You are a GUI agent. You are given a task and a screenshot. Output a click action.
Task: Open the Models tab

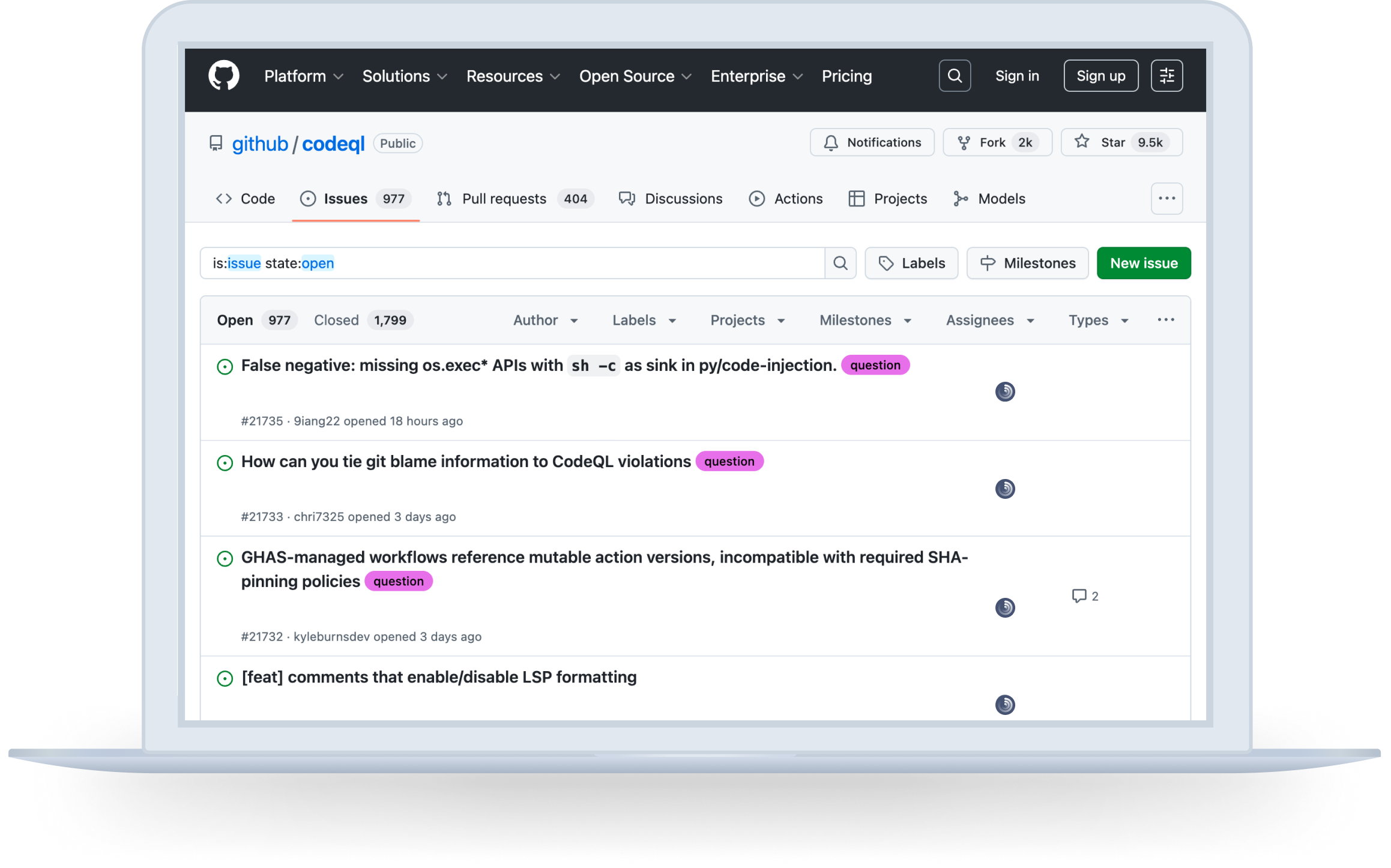pyautogui.click(x=989, y=199)
